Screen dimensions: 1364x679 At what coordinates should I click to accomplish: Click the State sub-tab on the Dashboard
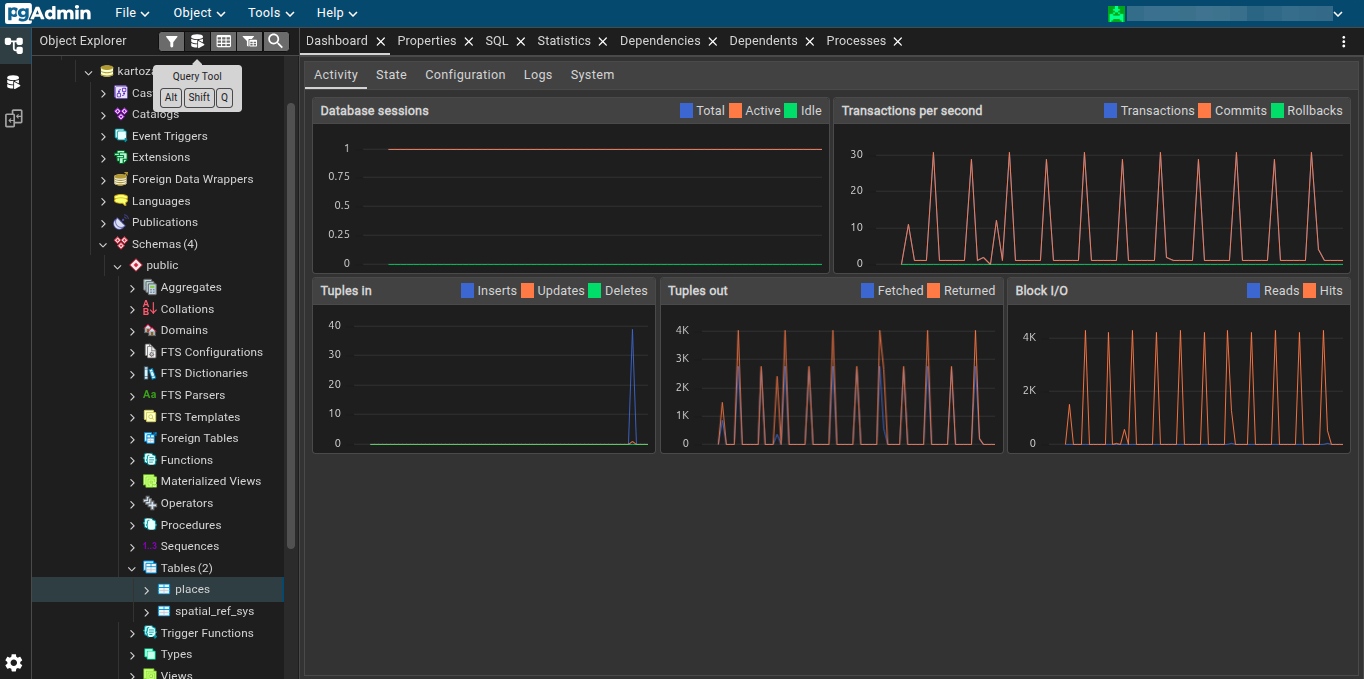(x=391, y=74)
